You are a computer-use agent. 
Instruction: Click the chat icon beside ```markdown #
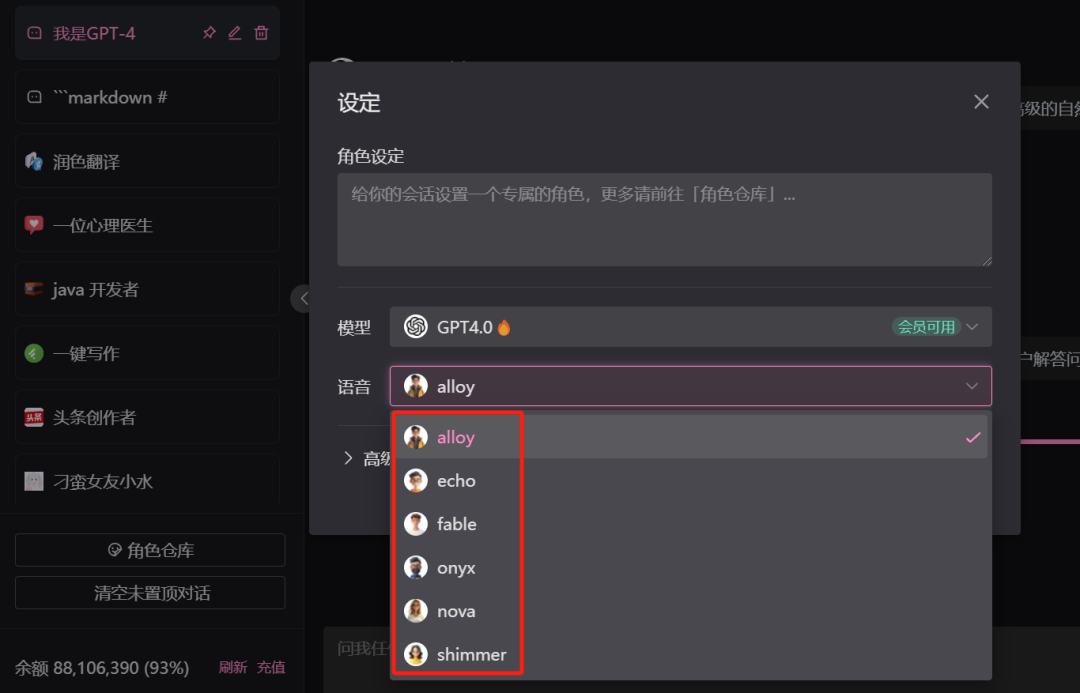click(x=34, y=97)
